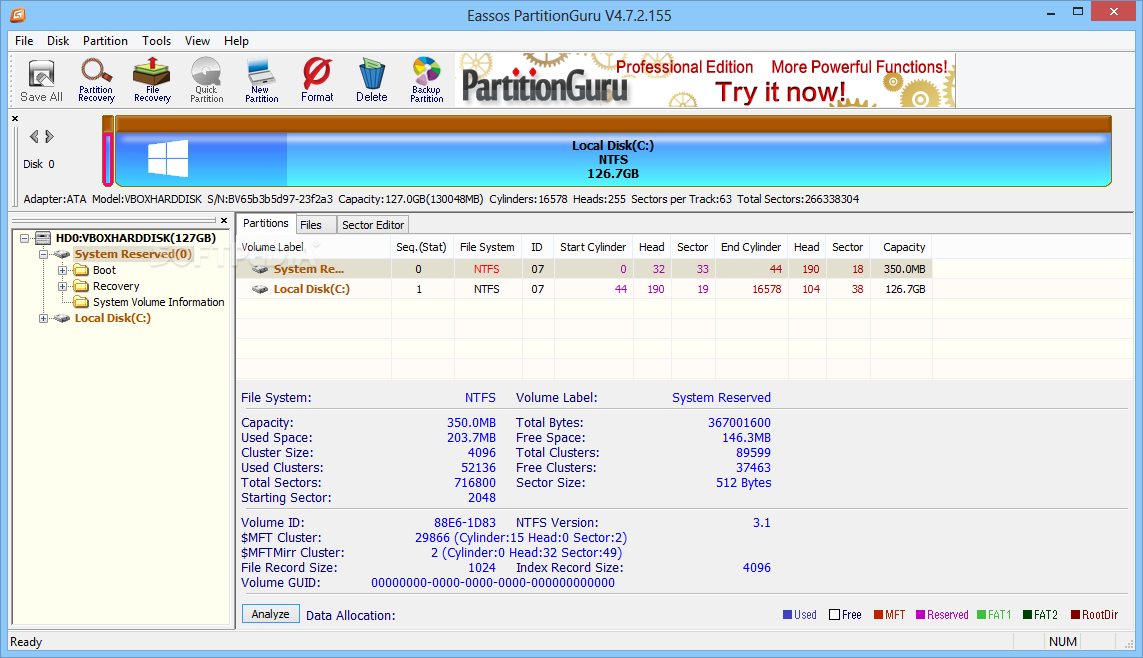Create a New Partition
This screenshot has width=1143, height=658.
click(261, 81)
